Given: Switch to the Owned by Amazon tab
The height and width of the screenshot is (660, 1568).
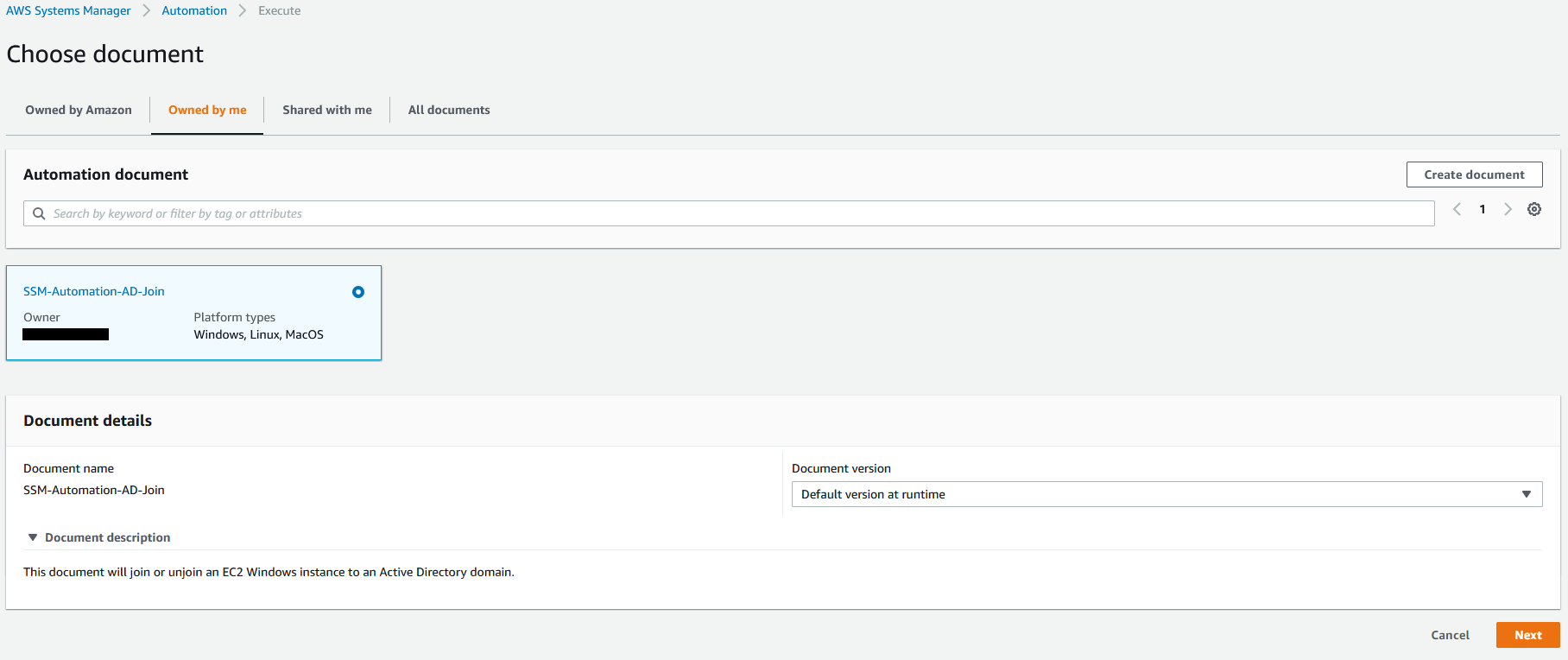Looking at the screenshot, I should pyautogui.click(x=79, y=110).
